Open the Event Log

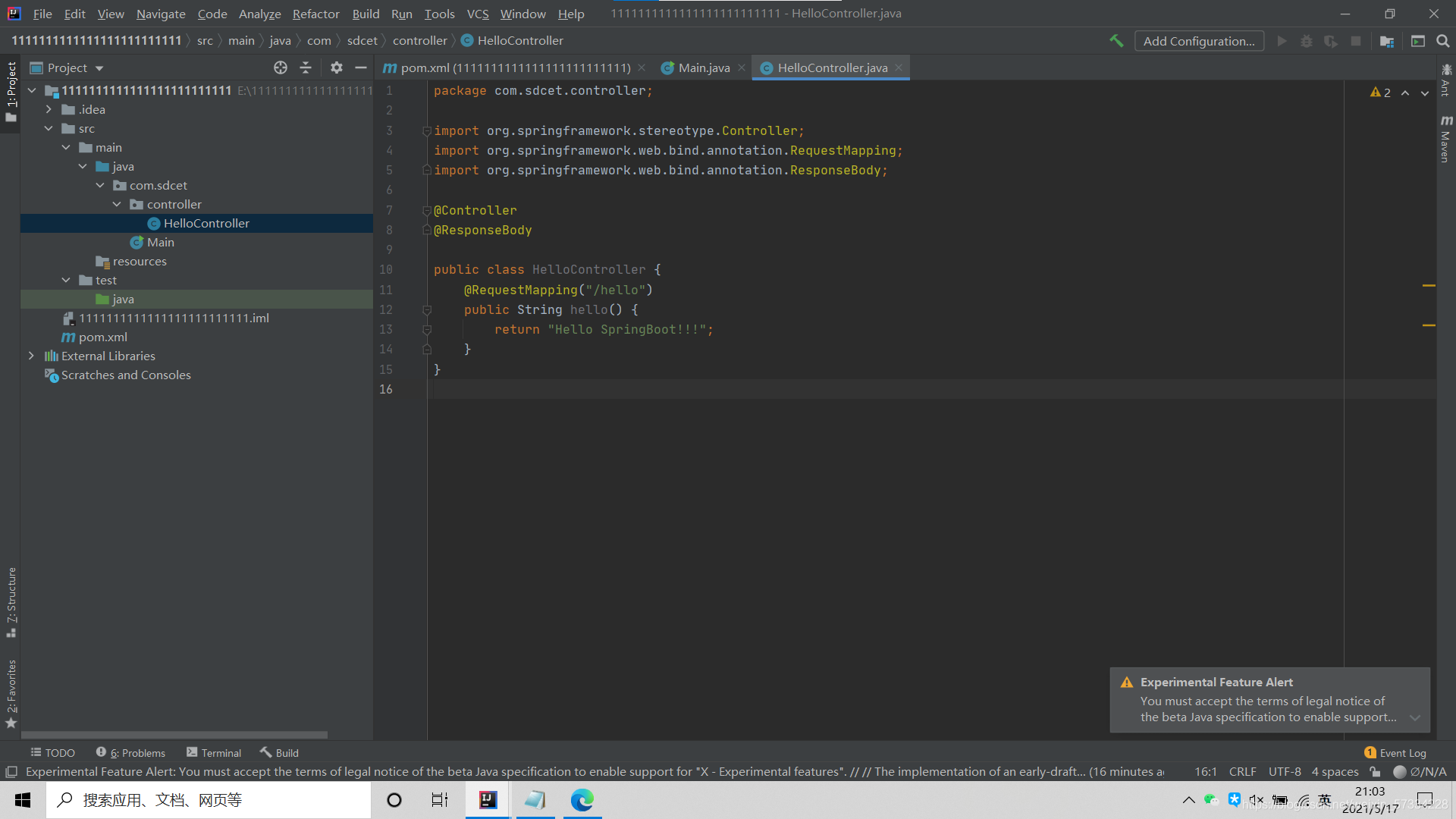pyautogui.click(x=1395, y=752)
